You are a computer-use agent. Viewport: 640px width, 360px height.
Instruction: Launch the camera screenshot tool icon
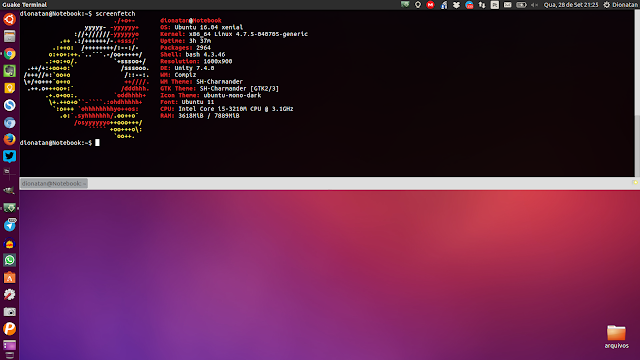[9, 312]
